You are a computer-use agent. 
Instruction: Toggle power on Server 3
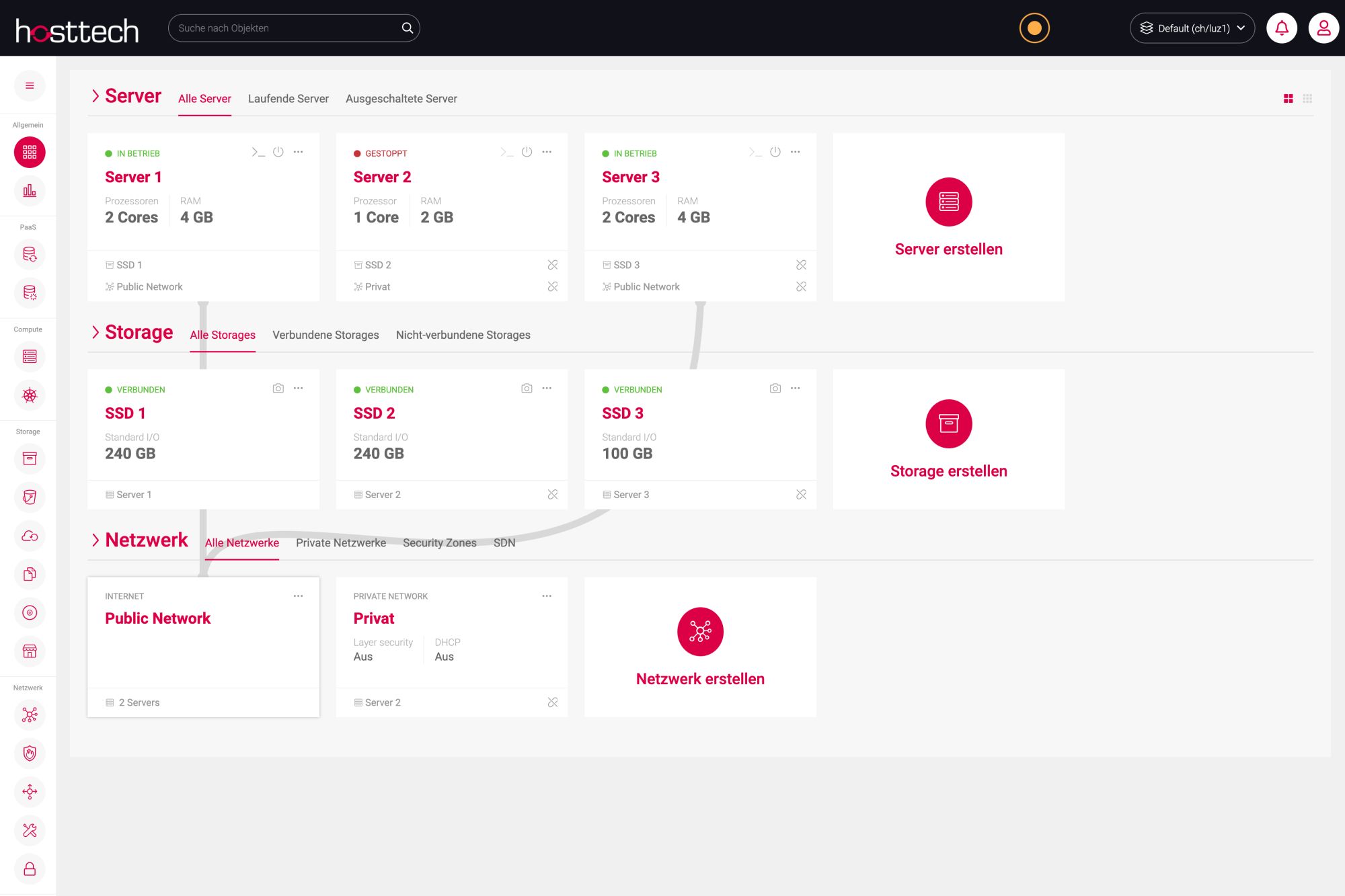point(775,153)
